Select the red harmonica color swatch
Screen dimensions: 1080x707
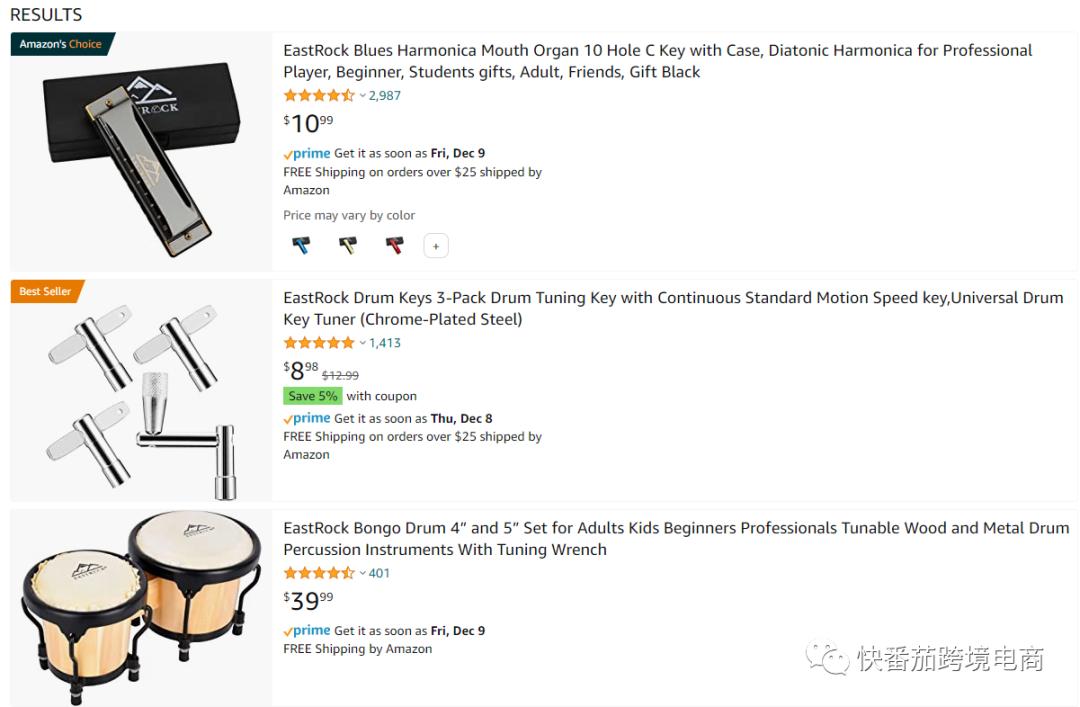[x=395, y=245]
